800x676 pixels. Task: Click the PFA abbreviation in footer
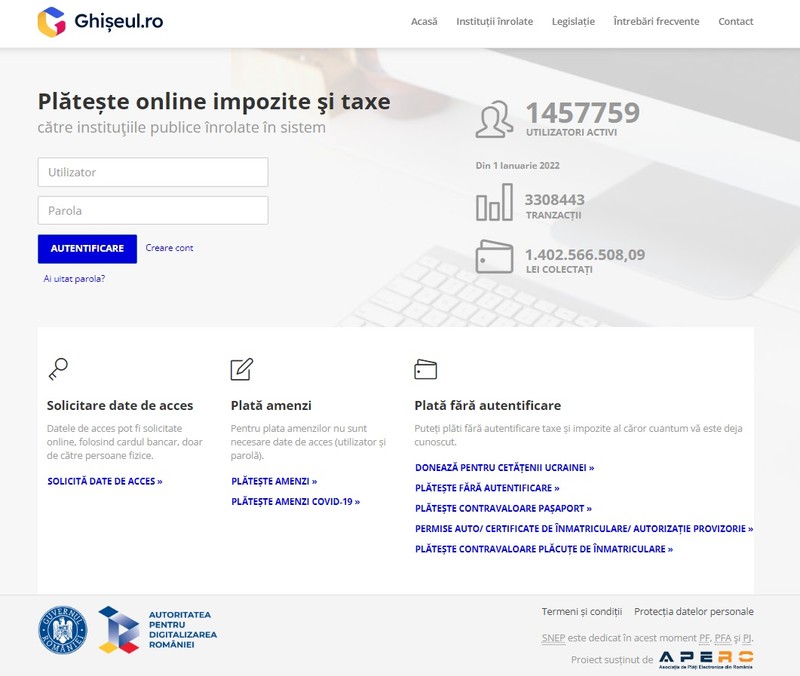pyautogui.click(x=723, y=638)
